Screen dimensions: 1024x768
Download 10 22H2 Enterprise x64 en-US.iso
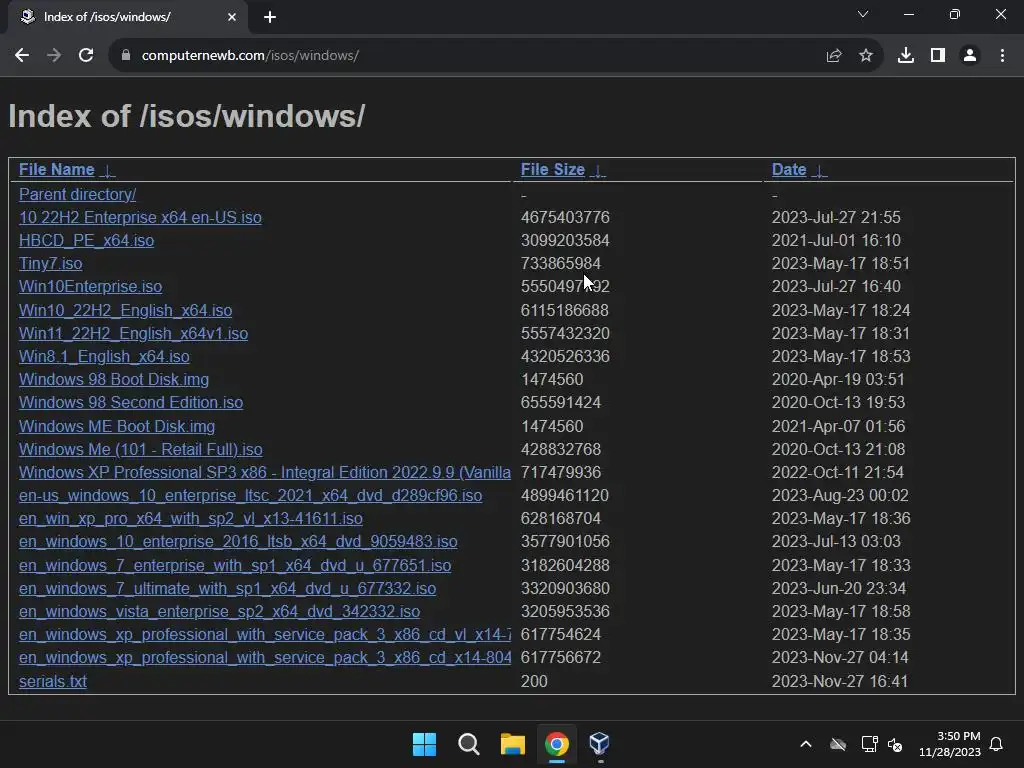(140, 217)
